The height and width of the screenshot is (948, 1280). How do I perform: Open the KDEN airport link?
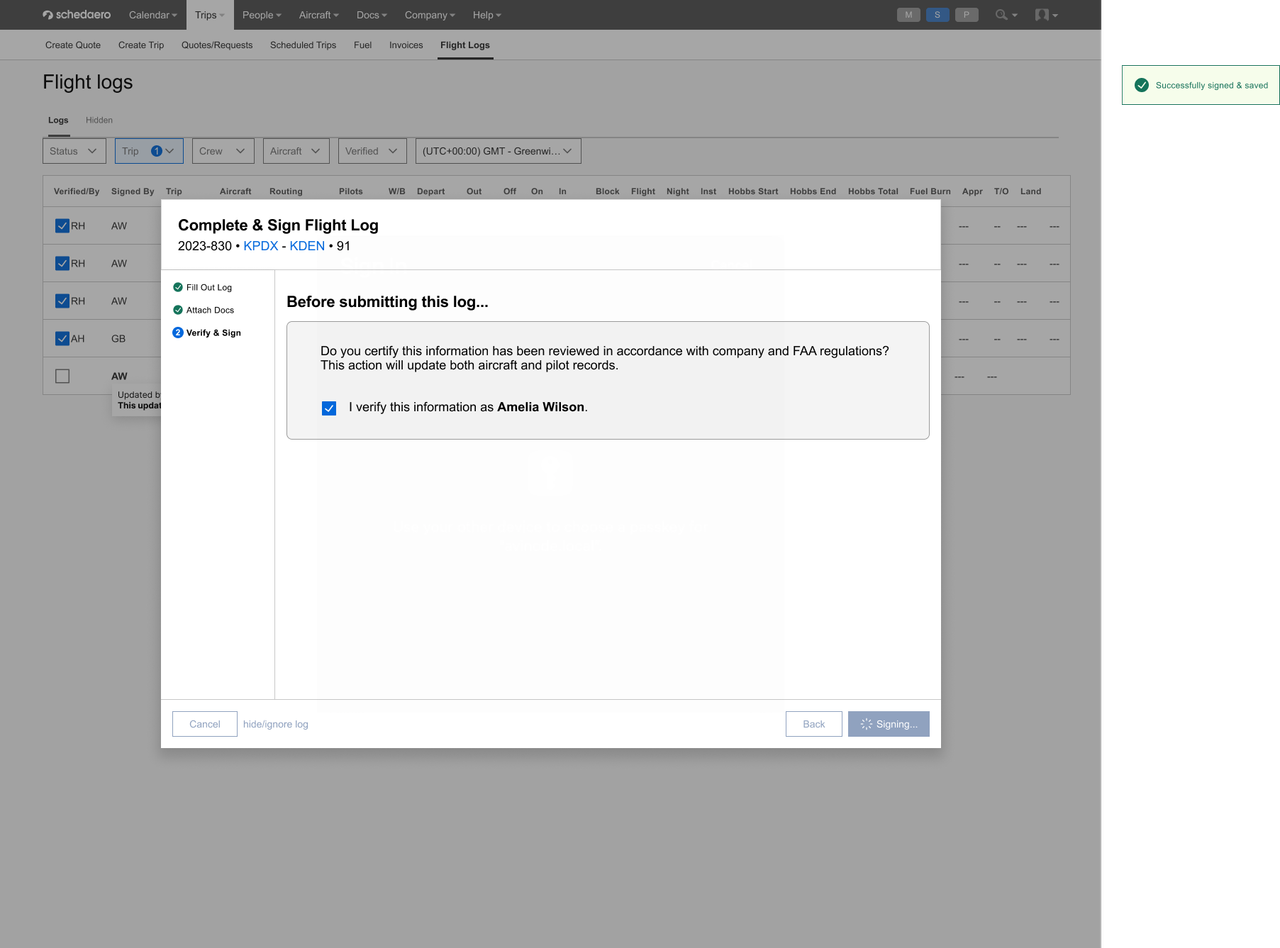307,246
